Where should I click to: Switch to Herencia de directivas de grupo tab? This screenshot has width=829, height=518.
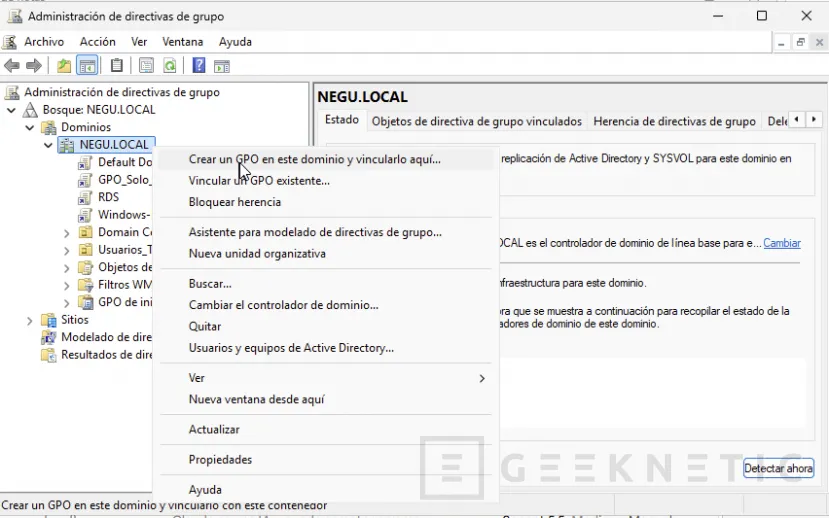click(674, 122)
